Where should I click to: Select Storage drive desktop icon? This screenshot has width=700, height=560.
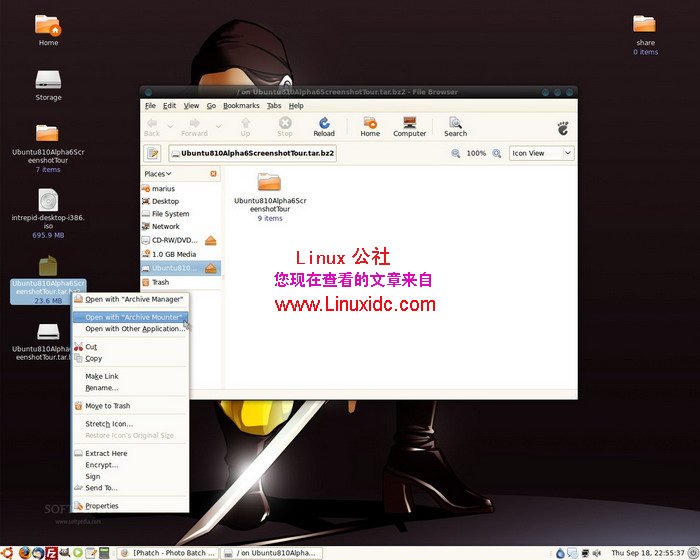[48, 85]
